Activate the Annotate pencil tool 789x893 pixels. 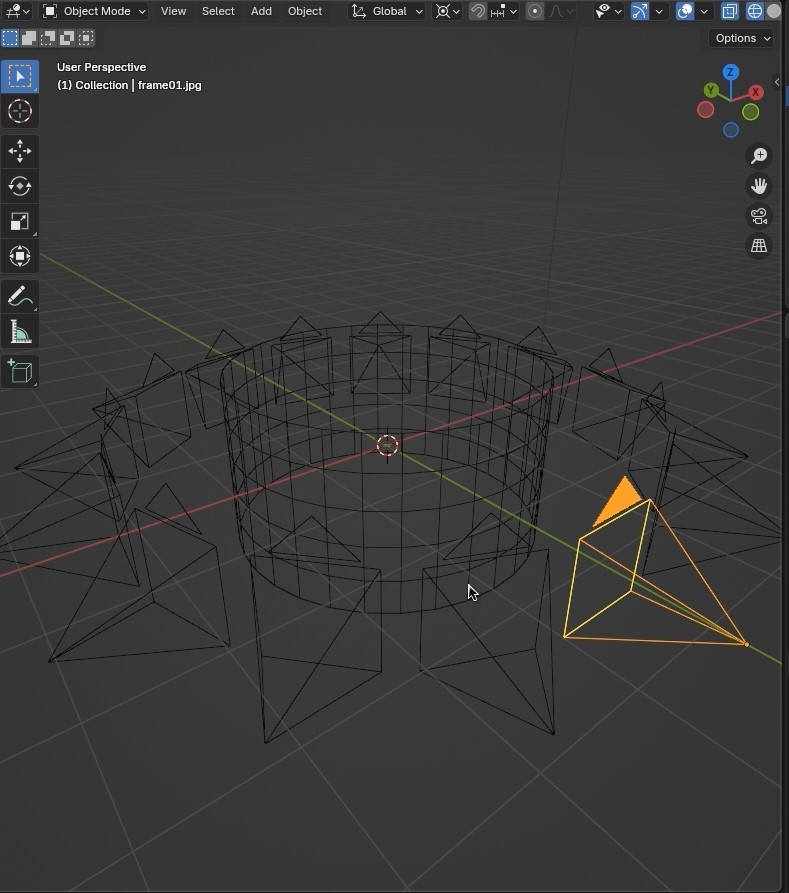tap(20, 296)
